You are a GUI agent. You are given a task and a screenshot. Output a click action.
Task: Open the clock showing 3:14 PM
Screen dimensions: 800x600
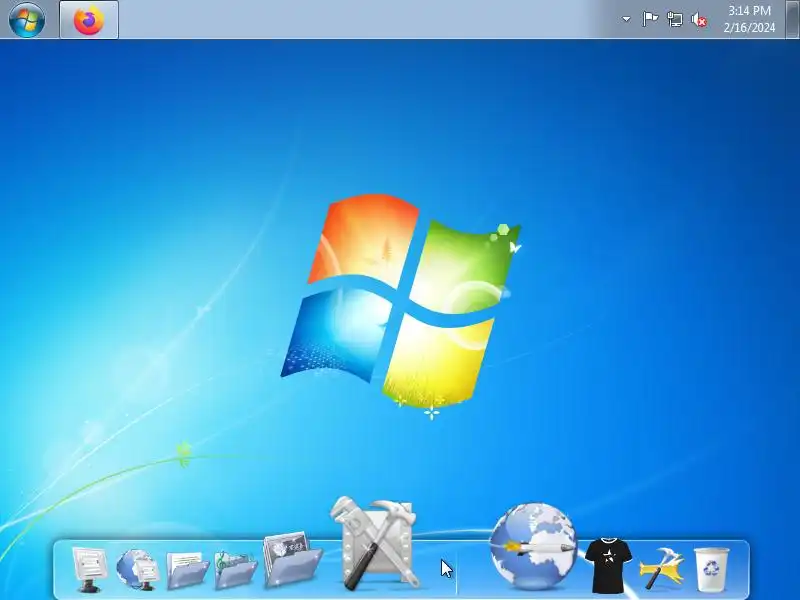click(749, 19)
